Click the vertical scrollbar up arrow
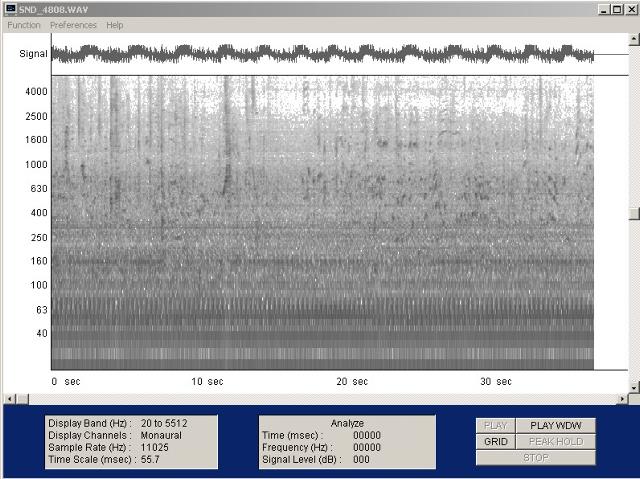 634,39
